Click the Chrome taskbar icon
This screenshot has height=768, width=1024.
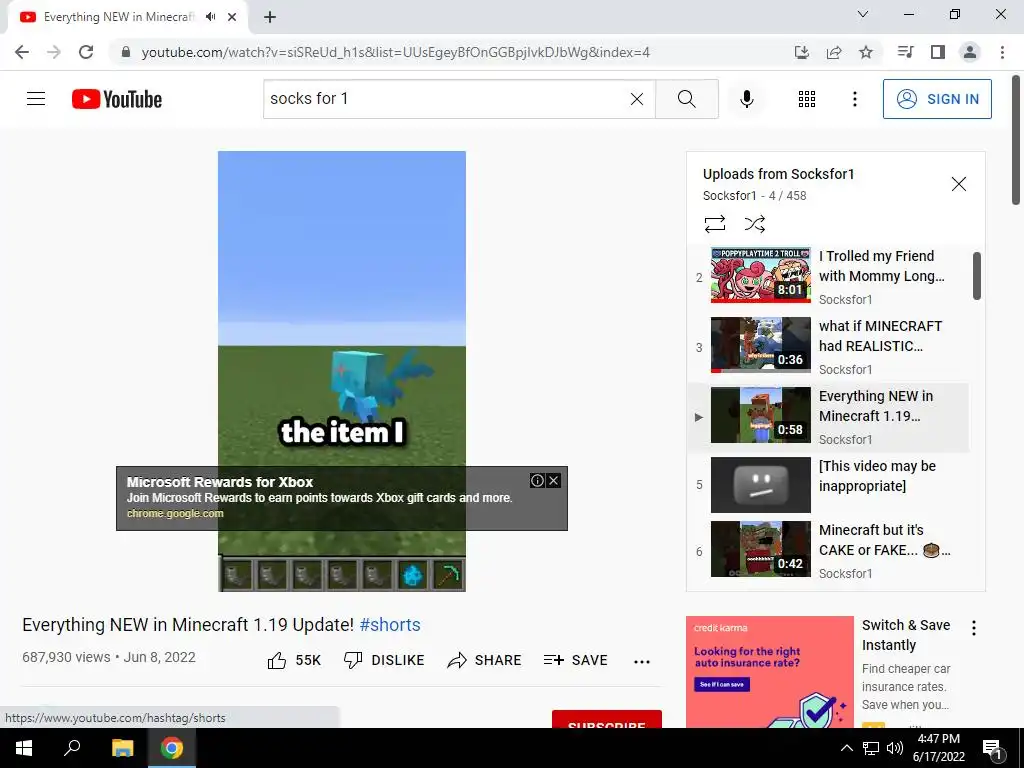pos(172,748)
